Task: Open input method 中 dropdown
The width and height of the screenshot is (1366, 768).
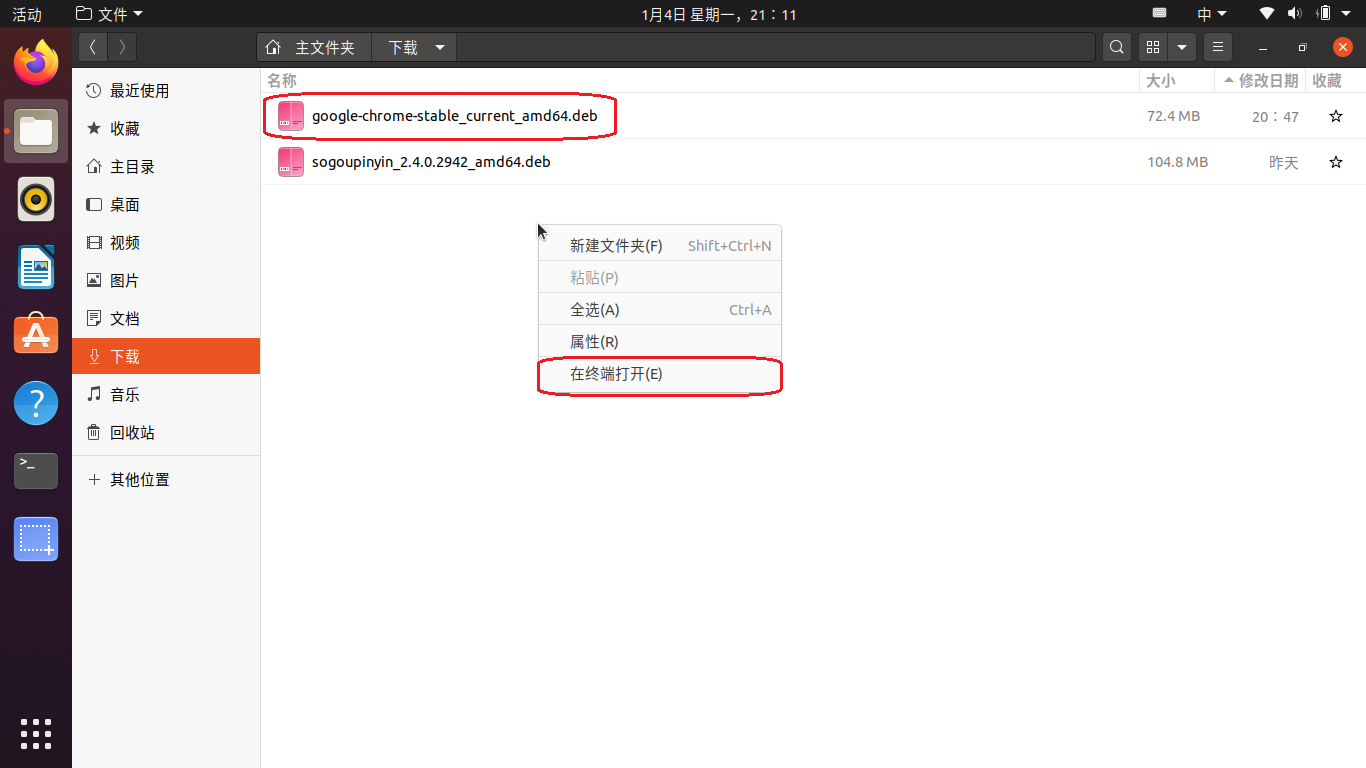Action: (x=1211, y=14)
